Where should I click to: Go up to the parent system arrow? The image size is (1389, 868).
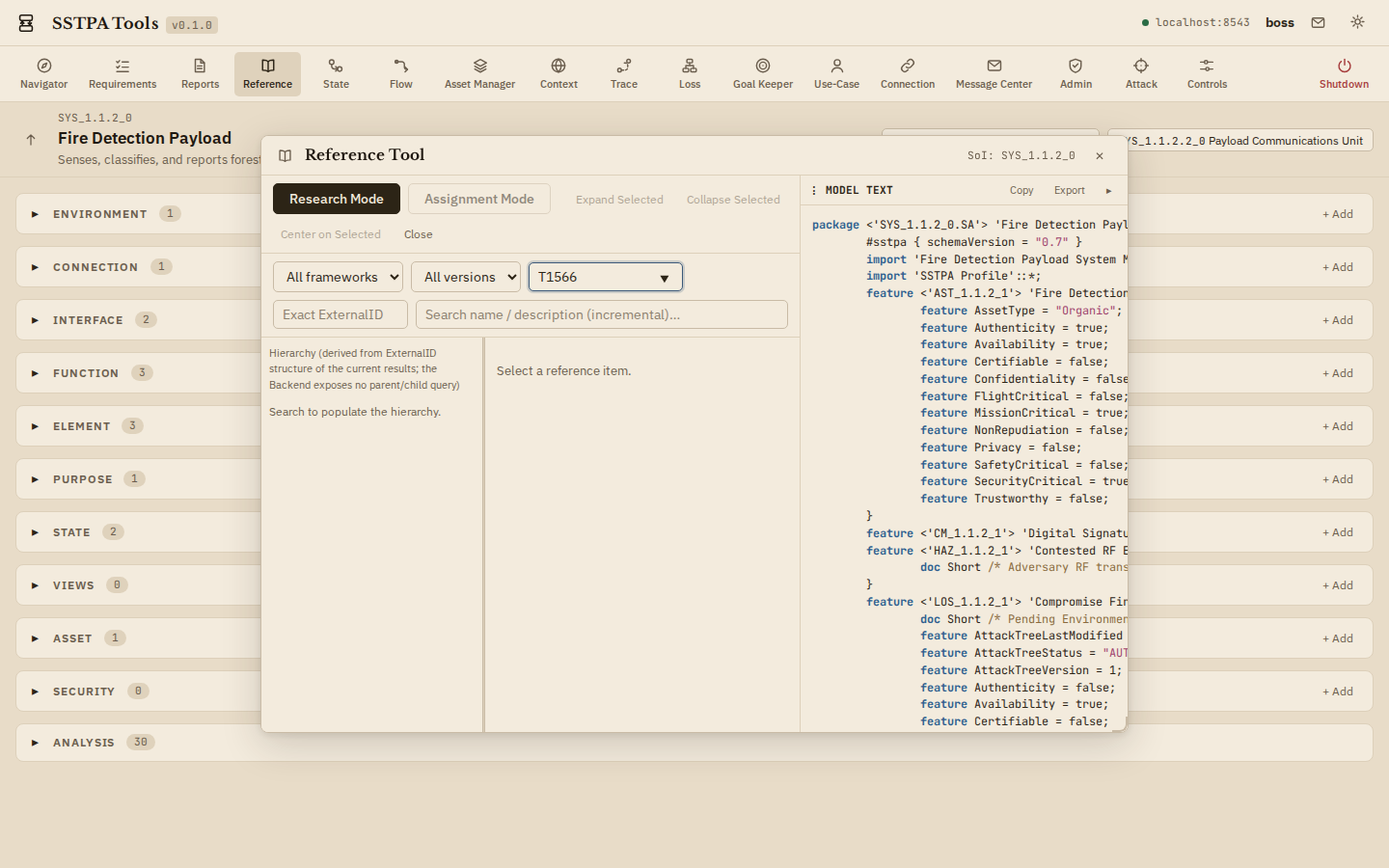coord(31,140)
